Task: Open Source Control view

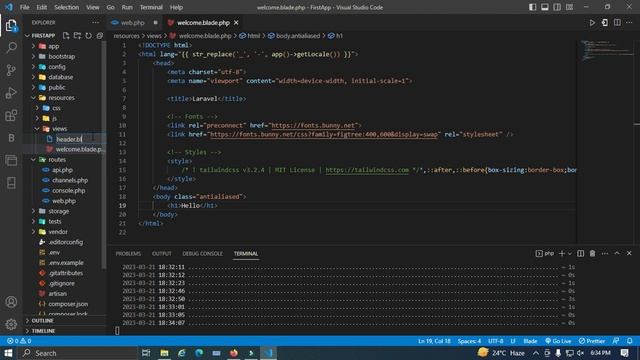Action: pos(11,70)
